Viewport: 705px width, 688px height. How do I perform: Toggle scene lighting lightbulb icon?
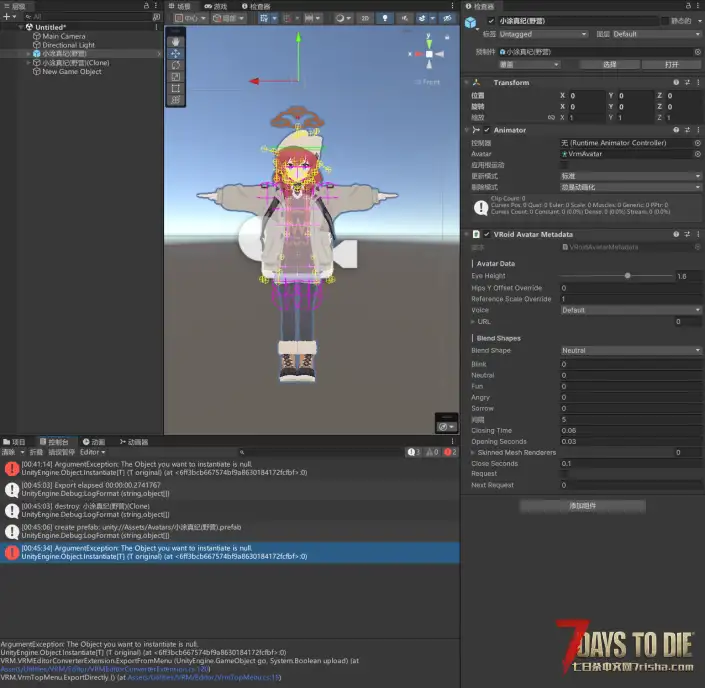[x=384, y=18]
